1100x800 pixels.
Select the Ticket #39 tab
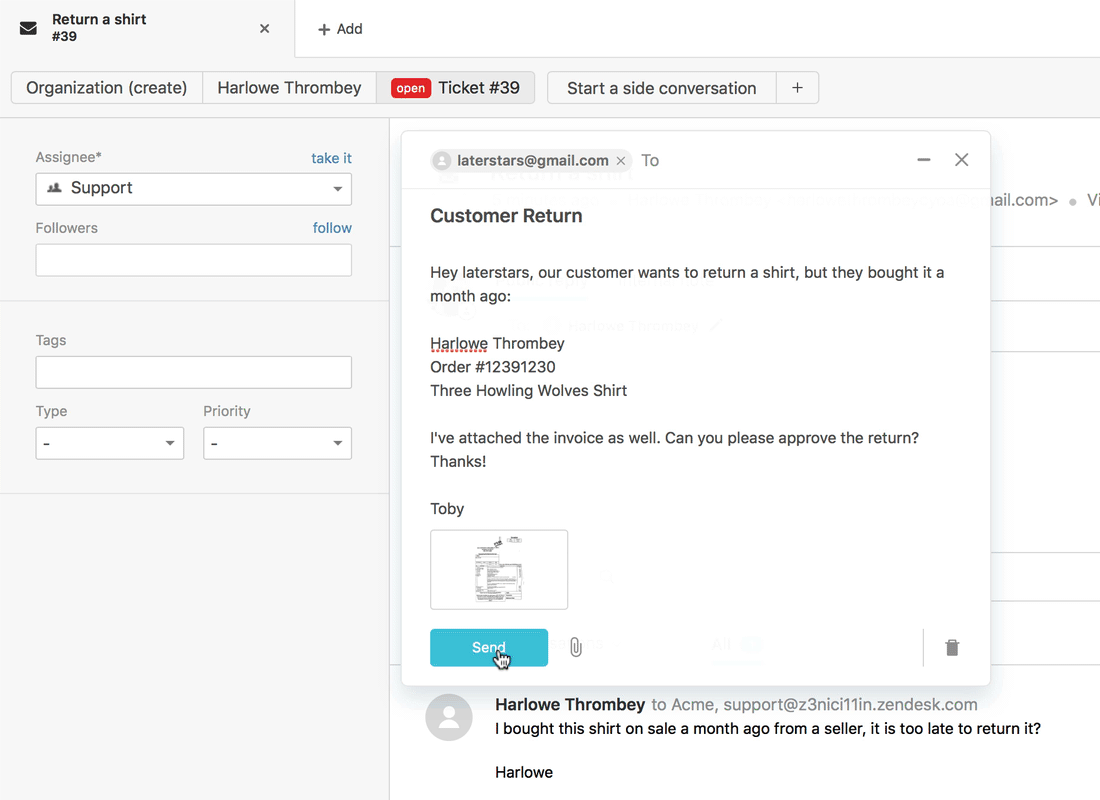(x=456, y=88)
